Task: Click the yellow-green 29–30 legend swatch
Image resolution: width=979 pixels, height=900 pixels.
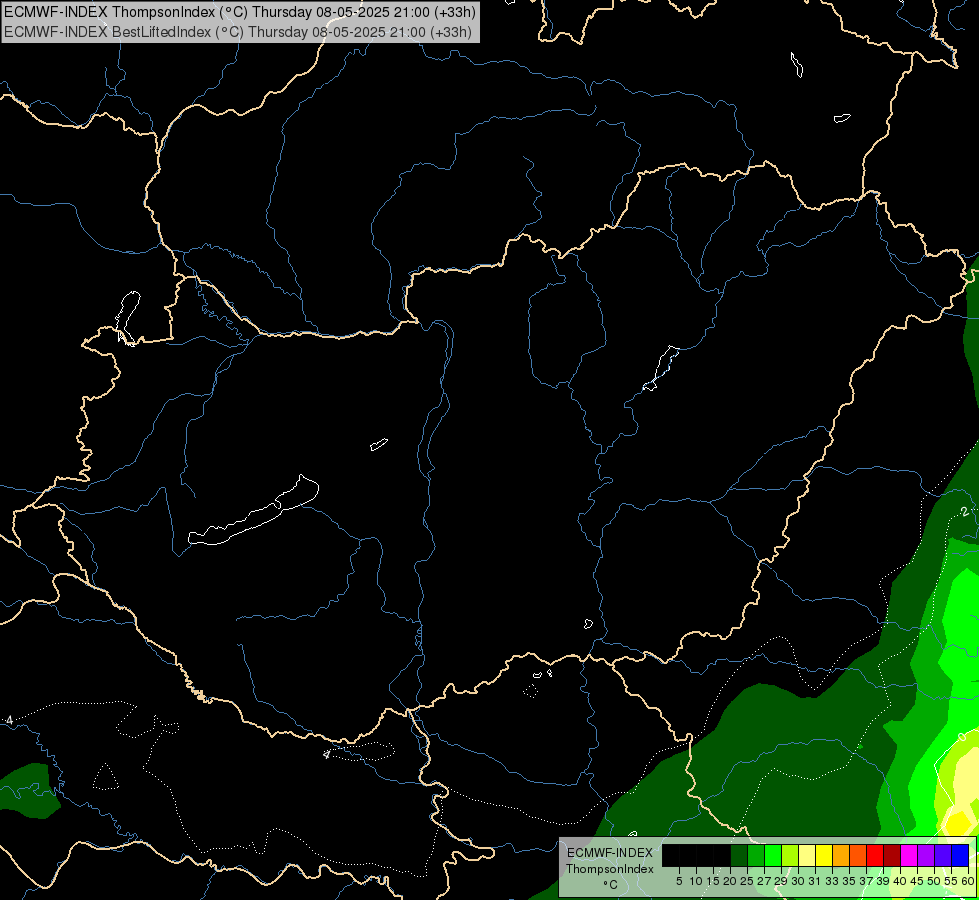Action: coord(790,856)
